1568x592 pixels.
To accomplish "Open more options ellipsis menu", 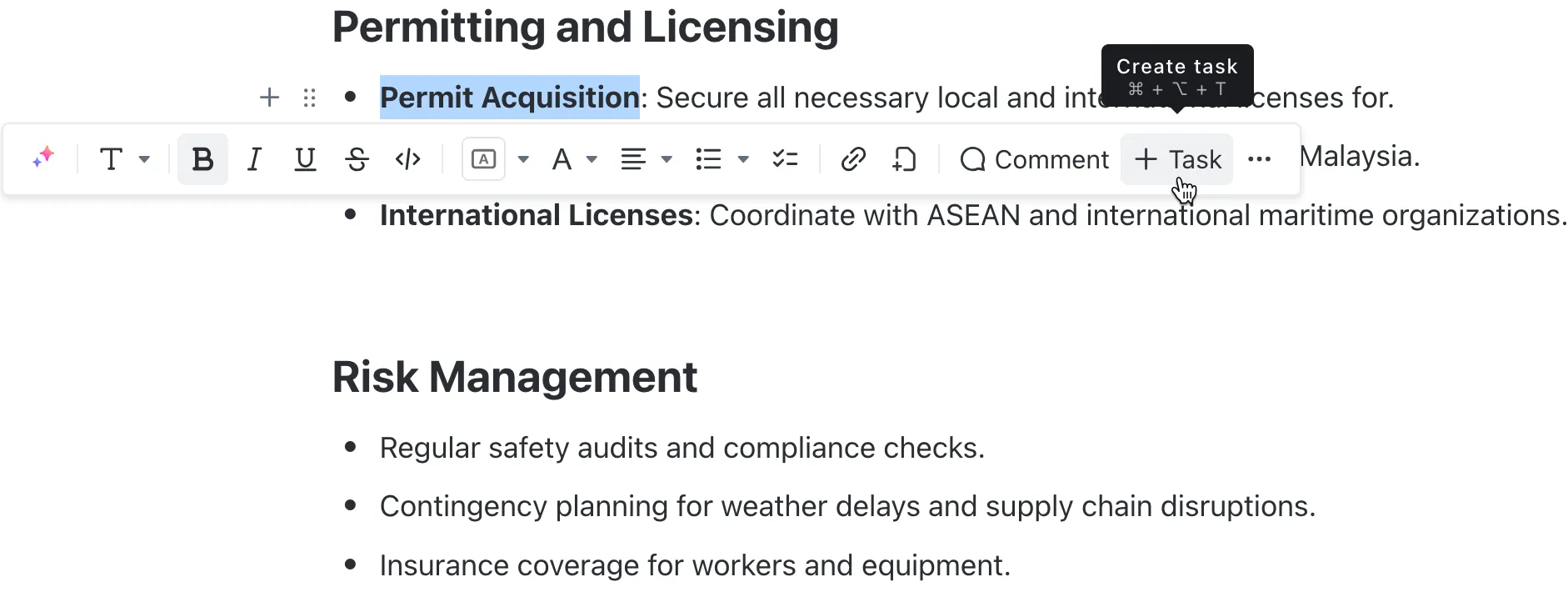I will (x=1259, y=159).
